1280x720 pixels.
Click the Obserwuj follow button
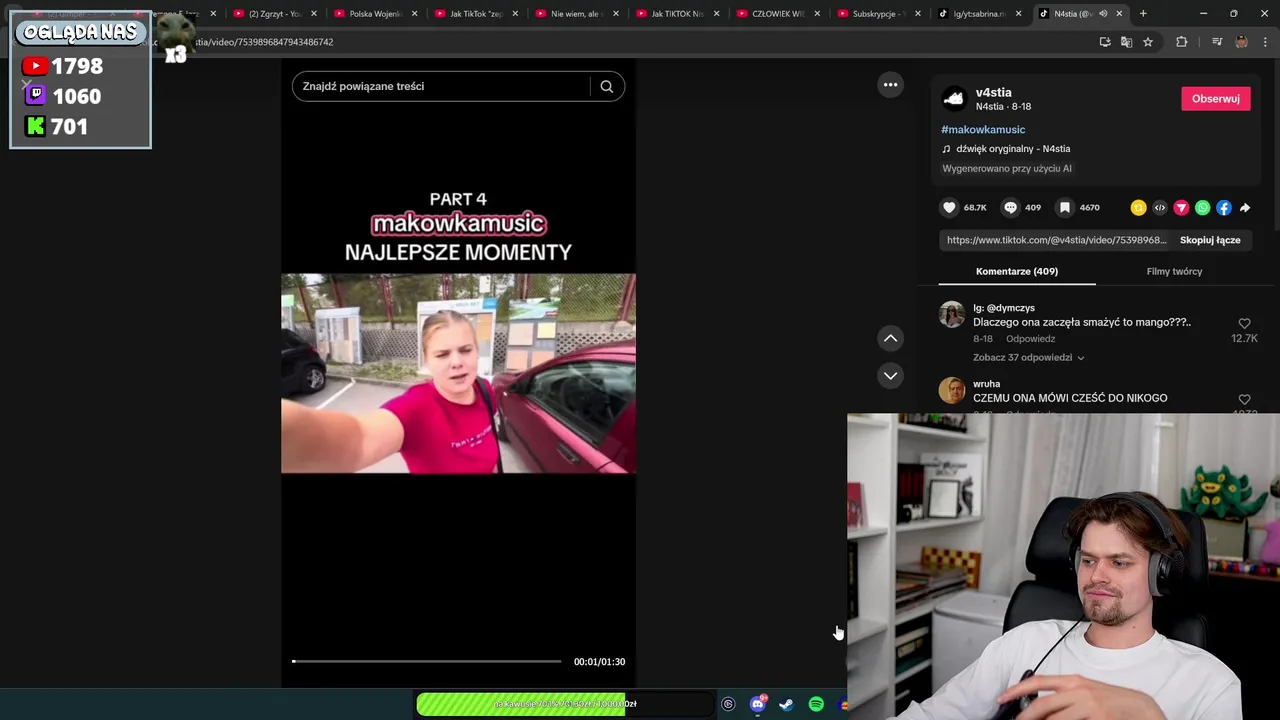pyautogui.click(x=1215, y=98)
